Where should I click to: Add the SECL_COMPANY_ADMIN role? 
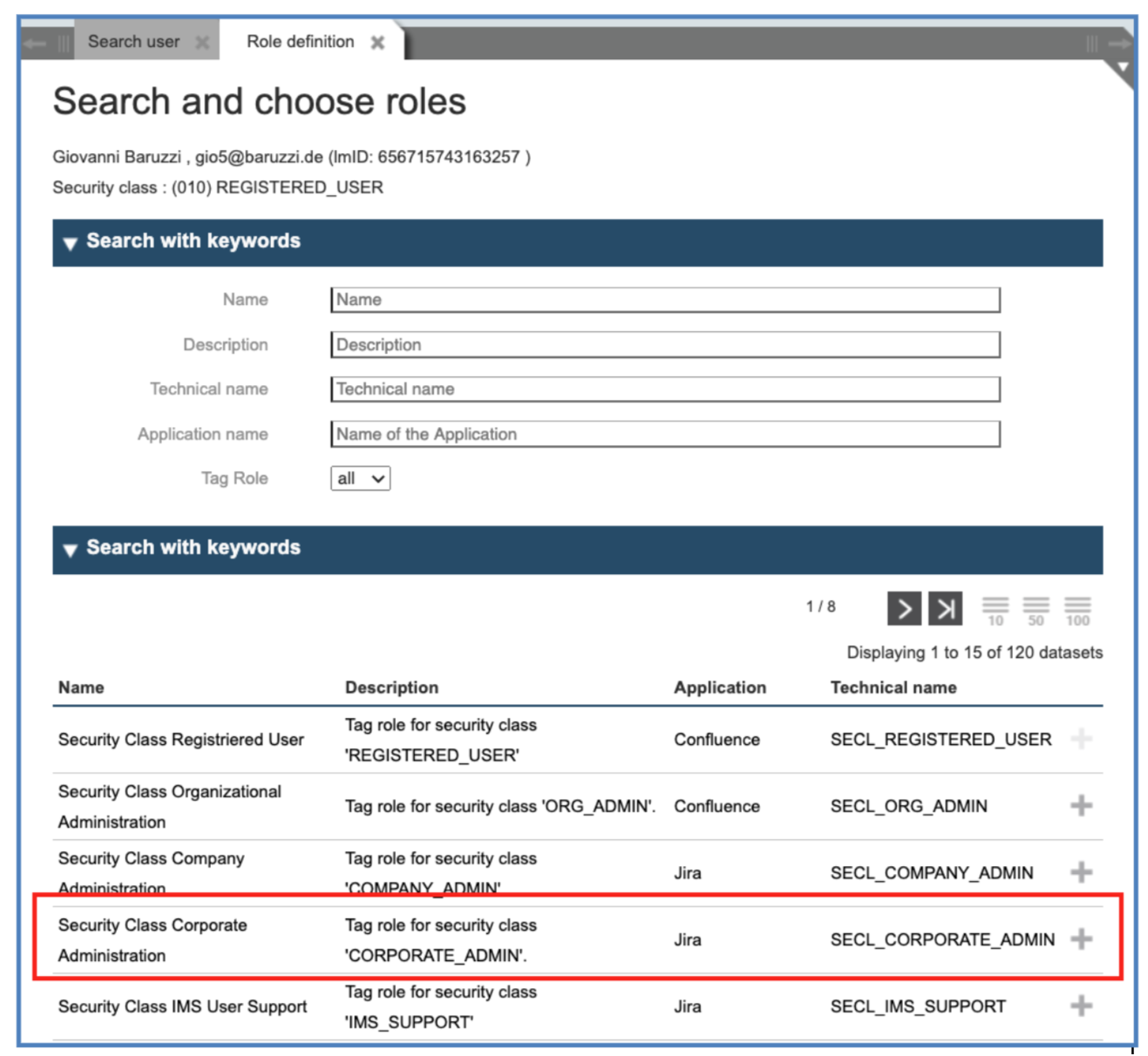(x=1081, y=872)
